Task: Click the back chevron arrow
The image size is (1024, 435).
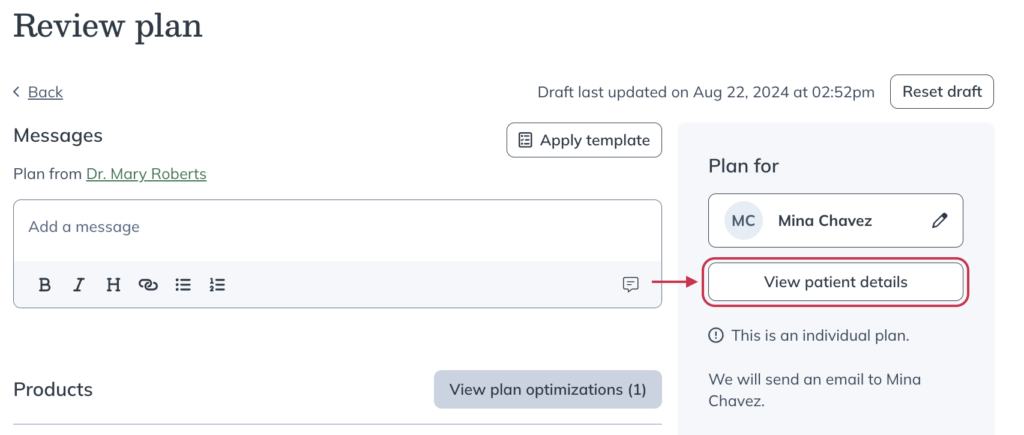Action: coord(17,92)
